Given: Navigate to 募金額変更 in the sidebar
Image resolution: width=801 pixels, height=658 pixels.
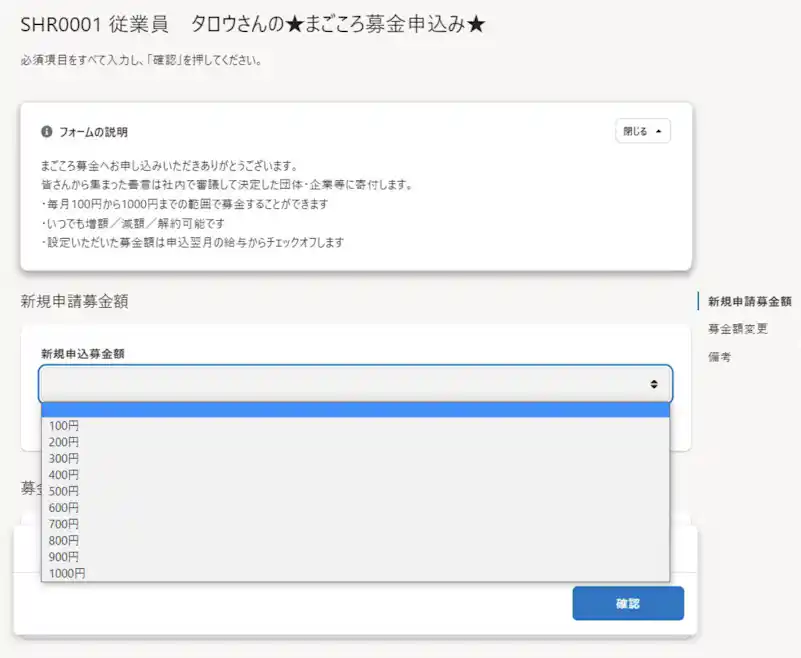Looking at the screenshot, I should coord(737,328).
